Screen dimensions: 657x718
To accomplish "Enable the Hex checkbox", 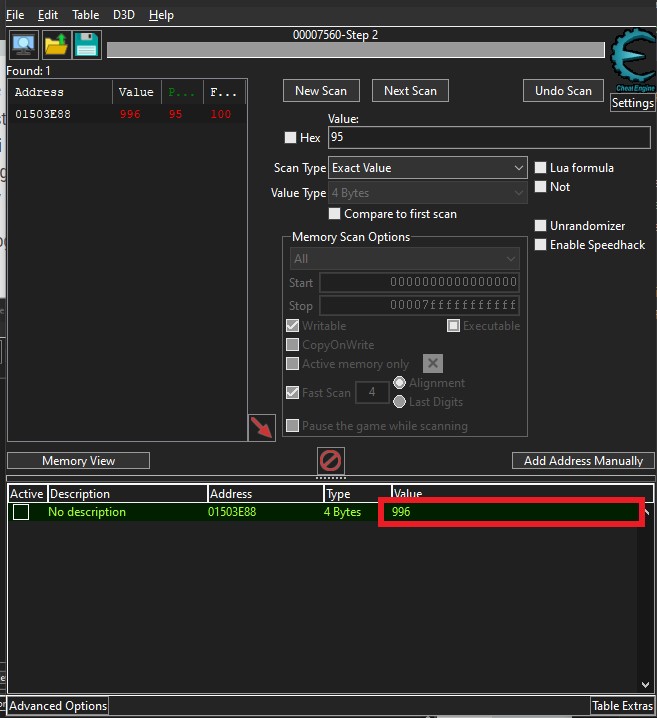I will pyautogui.click(x=291, y=138).
